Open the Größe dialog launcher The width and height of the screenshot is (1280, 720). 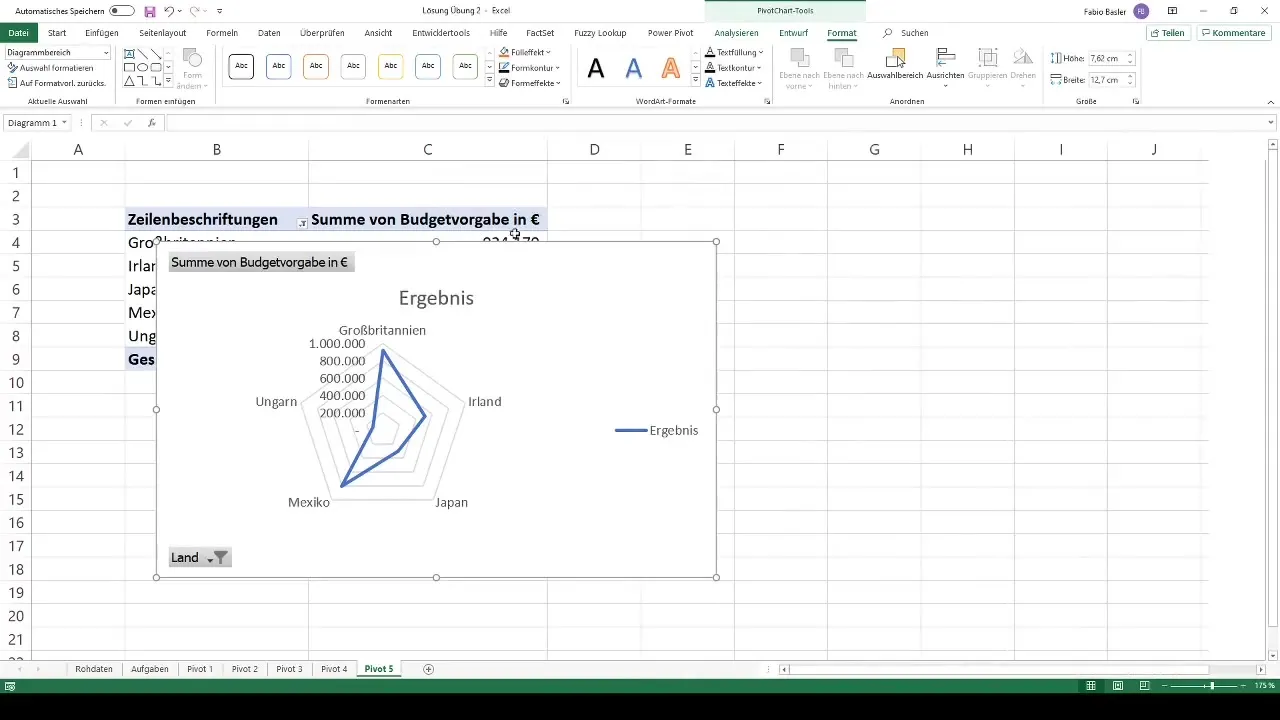coord(1136,102)
